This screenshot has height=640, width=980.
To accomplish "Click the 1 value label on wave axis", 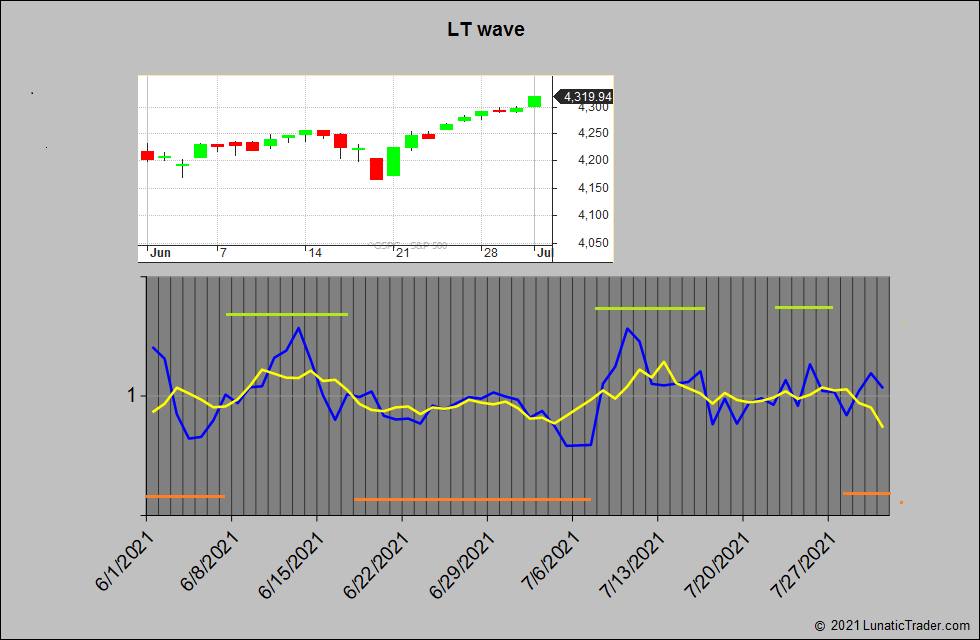I will point(131,396).
